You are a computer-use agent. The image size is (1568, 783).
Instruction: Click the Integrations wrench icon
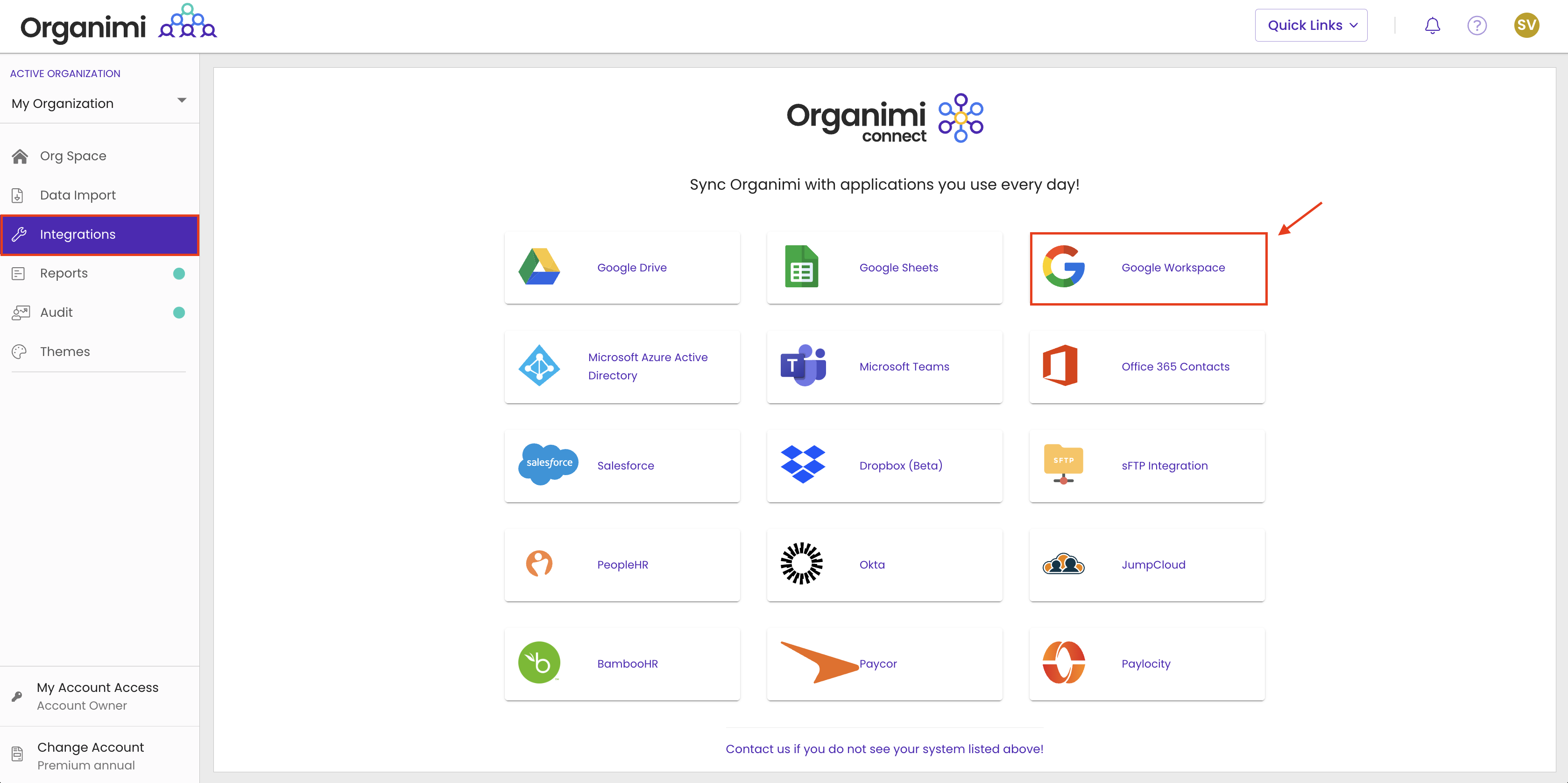click(19, 235)
